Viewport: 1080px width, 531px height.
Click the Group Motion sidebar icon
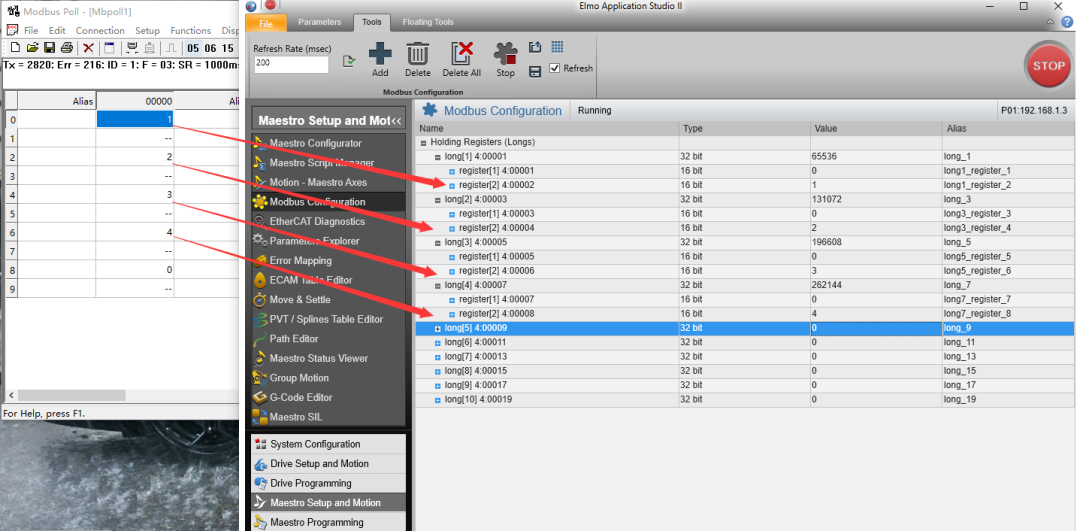pyautogui.click(x=260, y=378)
